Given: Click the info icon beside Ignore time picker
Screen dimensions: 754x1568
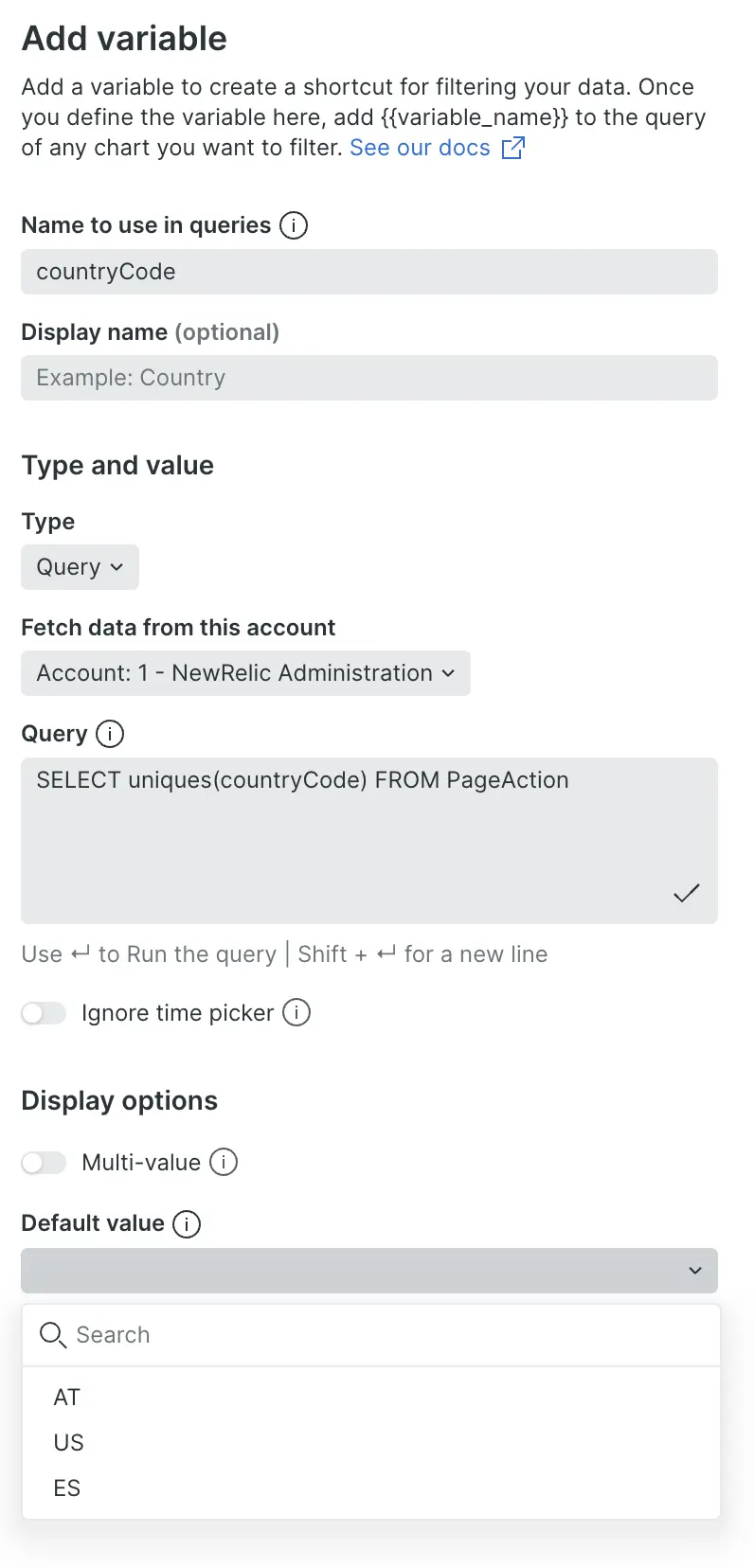Looking at the screenshot, I should [x=296, y=1012].
